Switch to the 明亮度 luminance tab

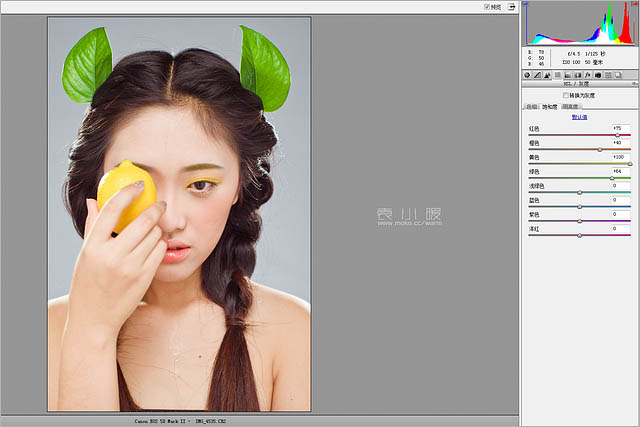pyautogui.click(x=569, y=105)
